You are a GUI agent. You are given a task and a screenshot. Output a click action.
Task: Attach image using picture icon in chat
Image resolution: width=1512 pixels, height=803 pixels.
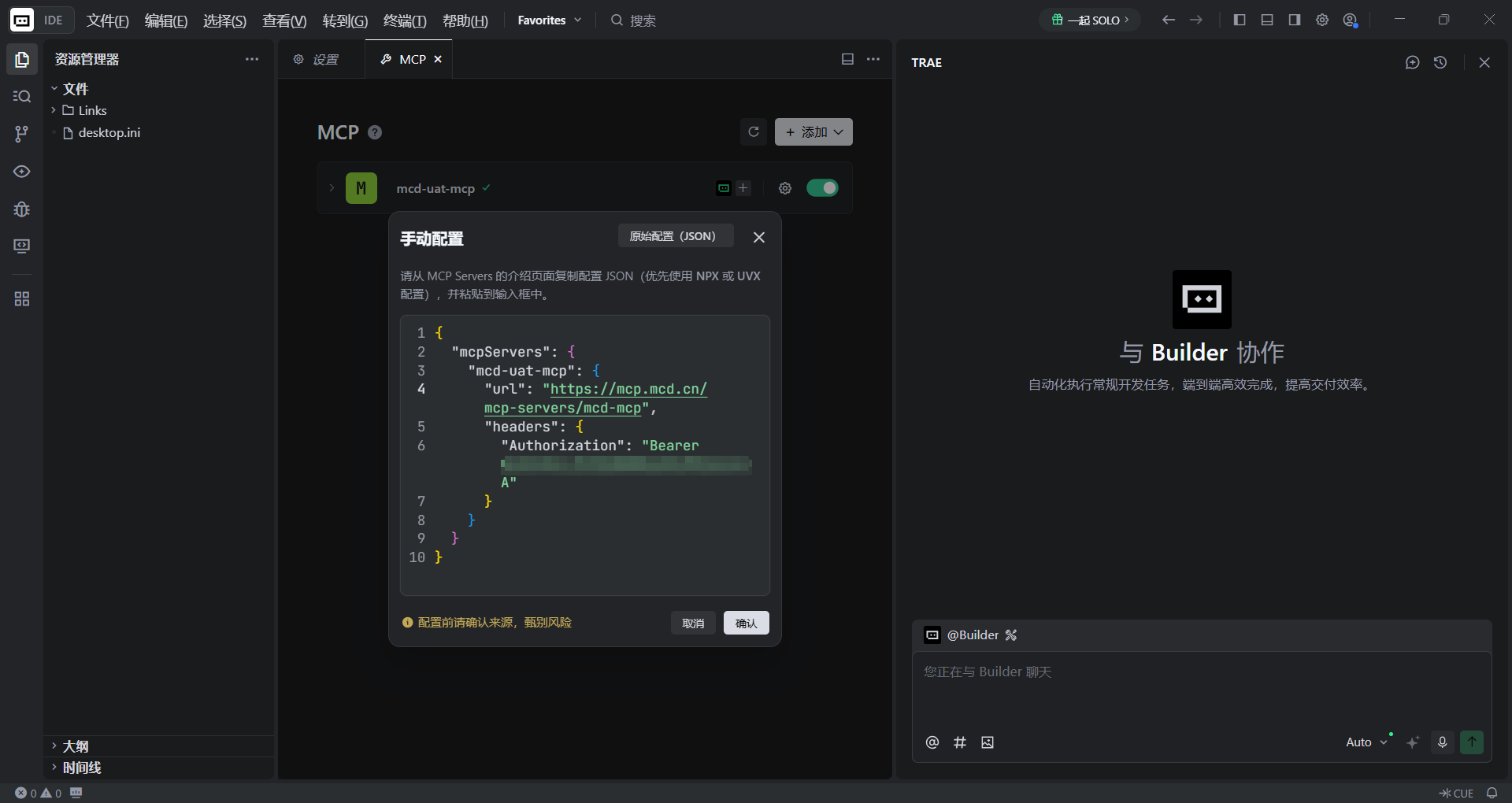988,742
